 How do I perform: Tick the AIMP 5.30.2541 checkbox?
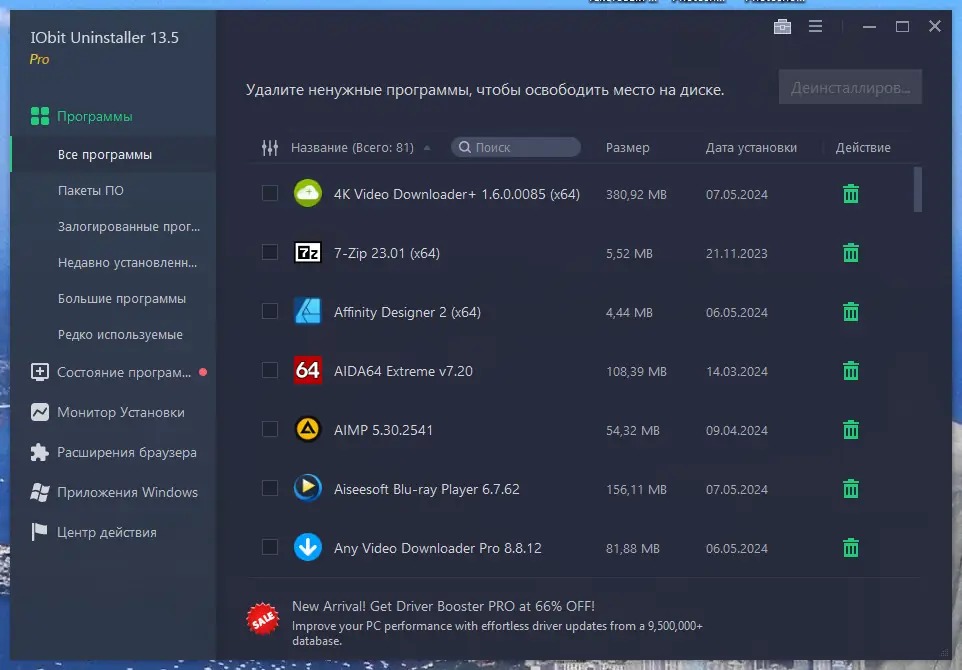pos(270,429)
